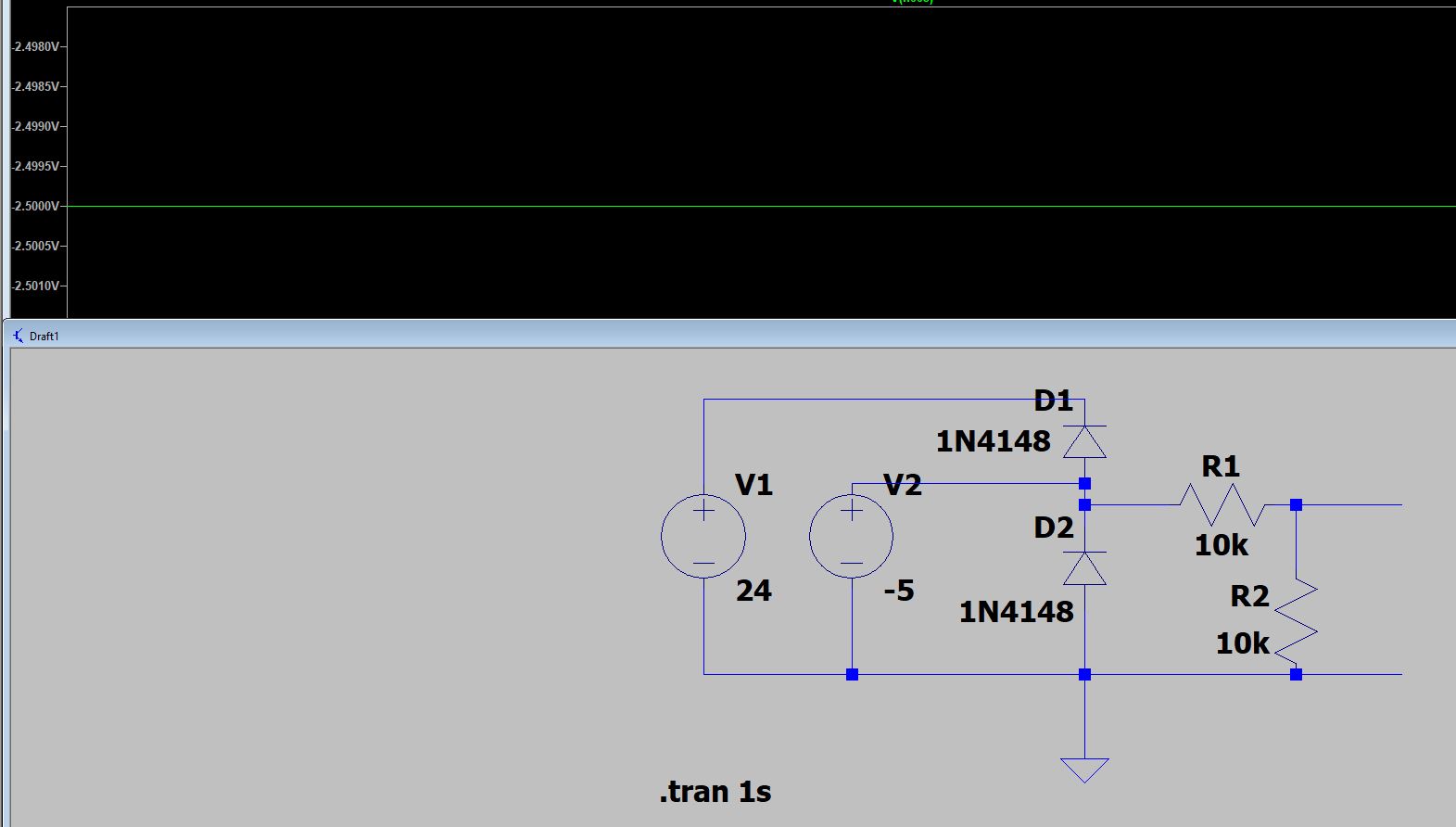The height and width of the screenshot is (827, 1456).
Task: Click the -2.5000V axis label
Action: coord(36,206)
